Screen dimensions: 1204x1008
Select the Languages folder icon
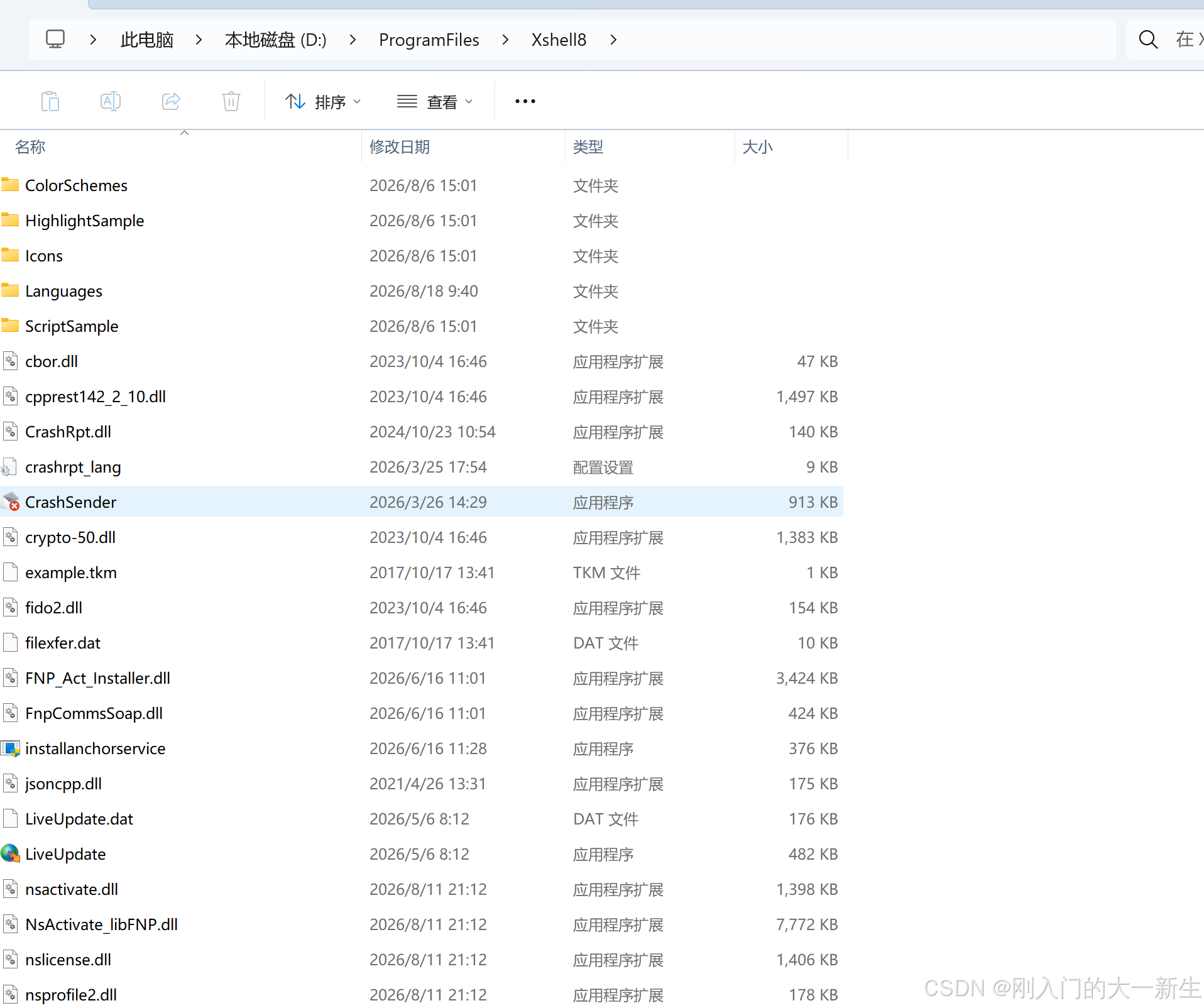pyautogui.click(x=10, y=290)
